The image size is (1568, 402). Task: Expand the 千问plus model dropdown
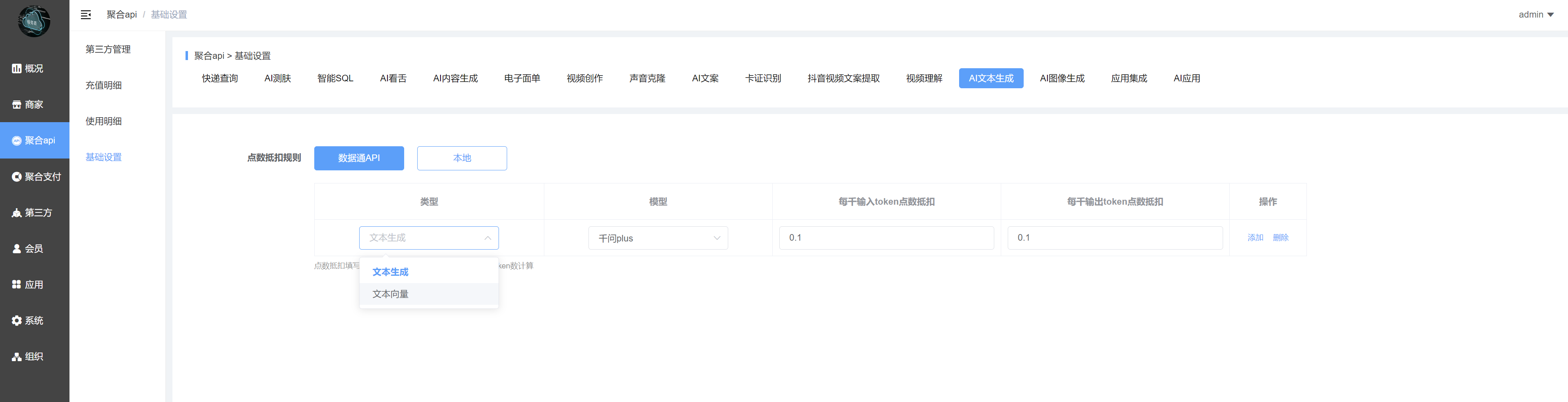[658, 239]
